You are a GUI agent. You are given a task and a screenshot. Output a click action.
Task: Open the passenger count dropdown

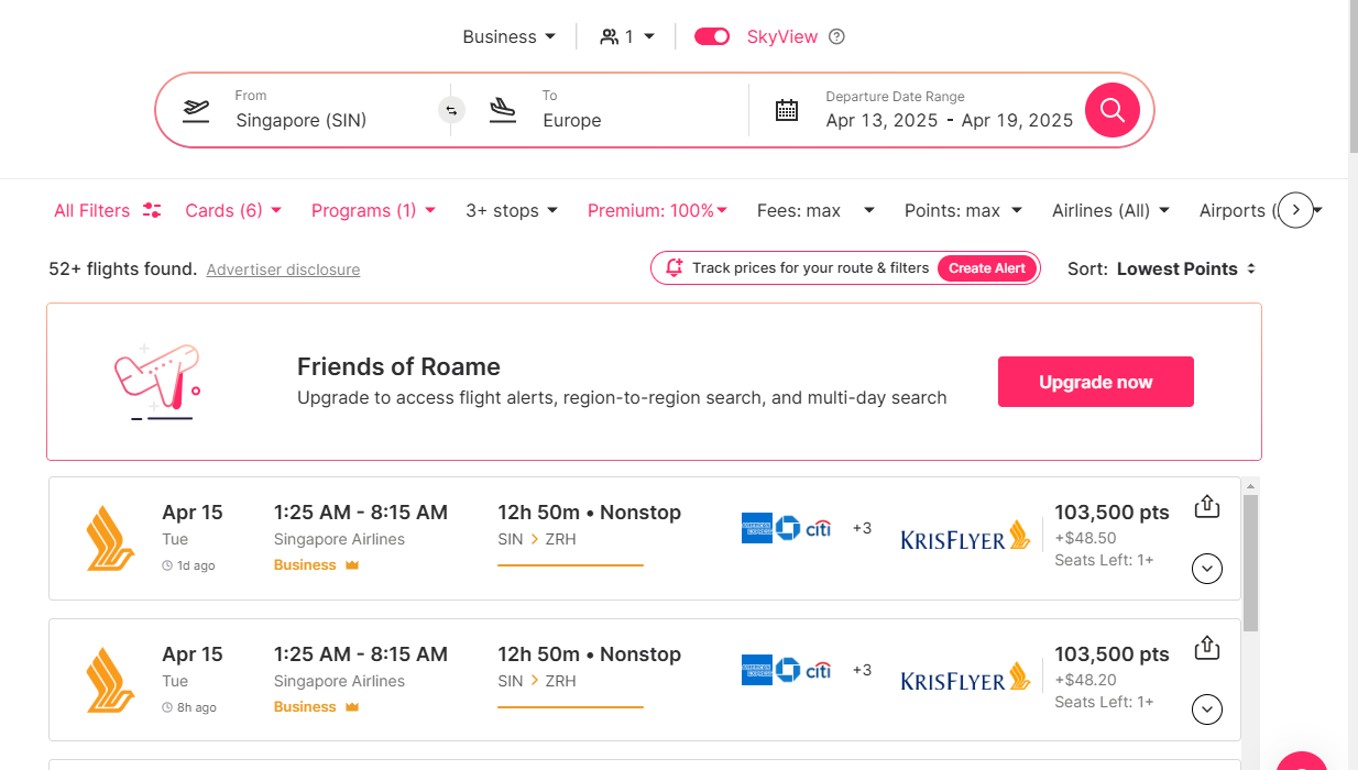click(x=627, y=37)
